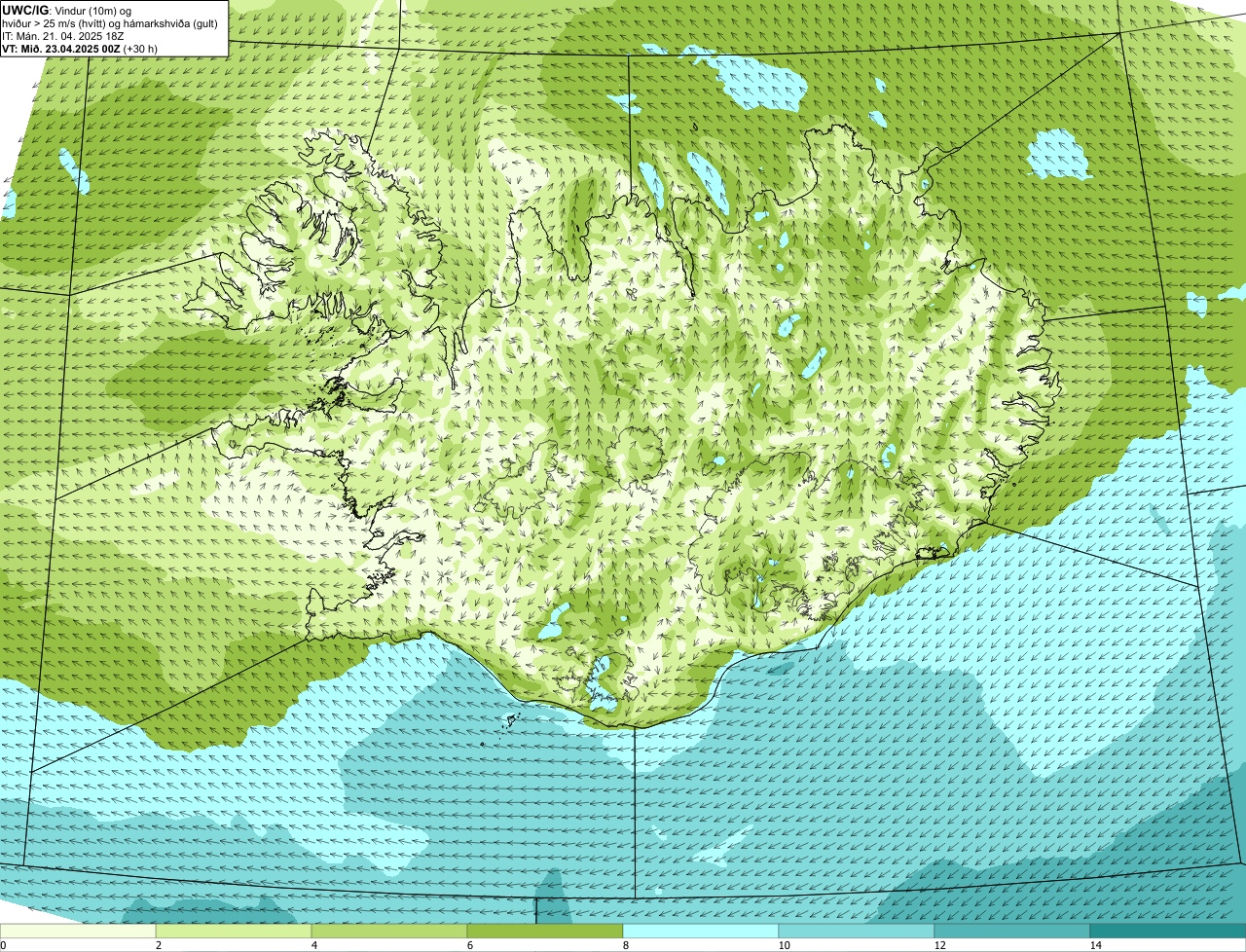Click the line "hviður > 25 m/s (hvítt) og hámarkshviða (gult)"
This screenshot has height=952, width=1246.
110,22
